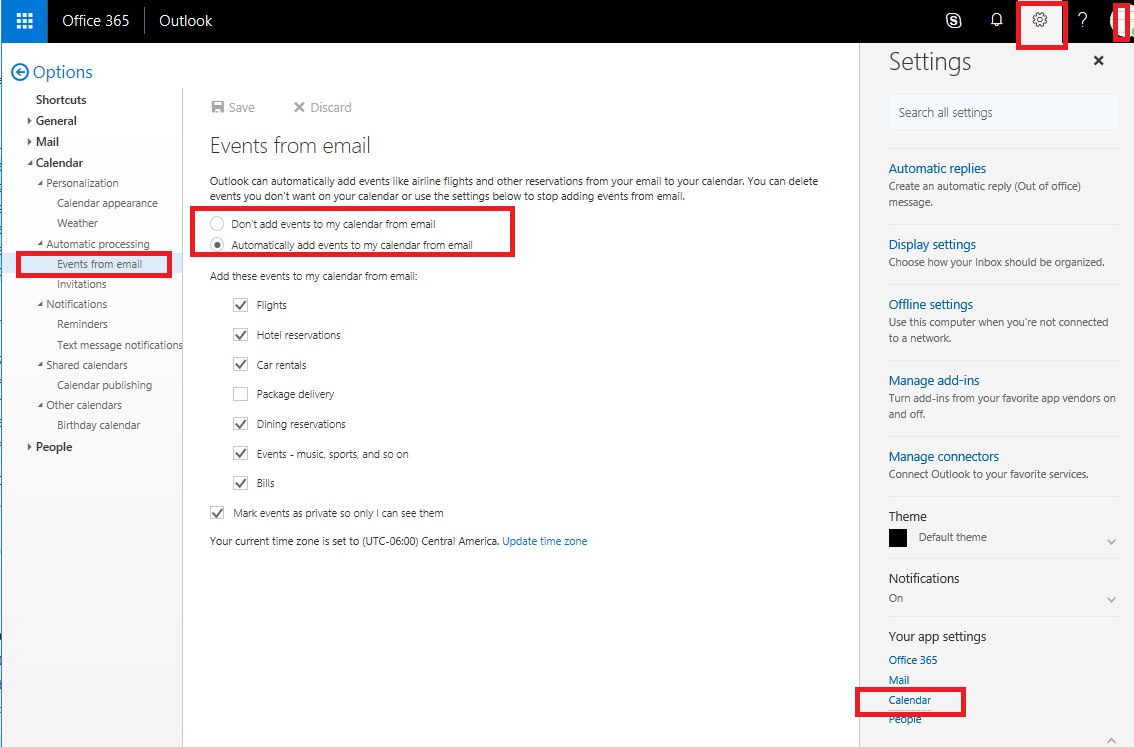Click the Discard X icon
Screen dimensions: 1134x747
pyautogui.click(x=299, y=107)
